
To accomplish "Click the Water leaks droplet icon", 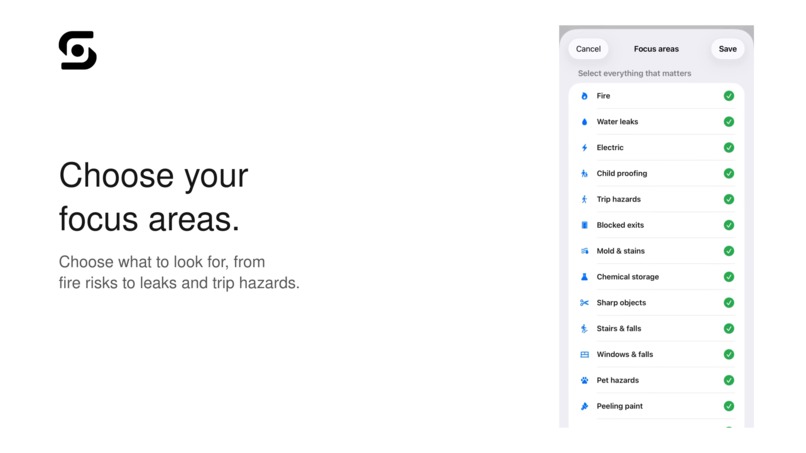I will point(584,122).
